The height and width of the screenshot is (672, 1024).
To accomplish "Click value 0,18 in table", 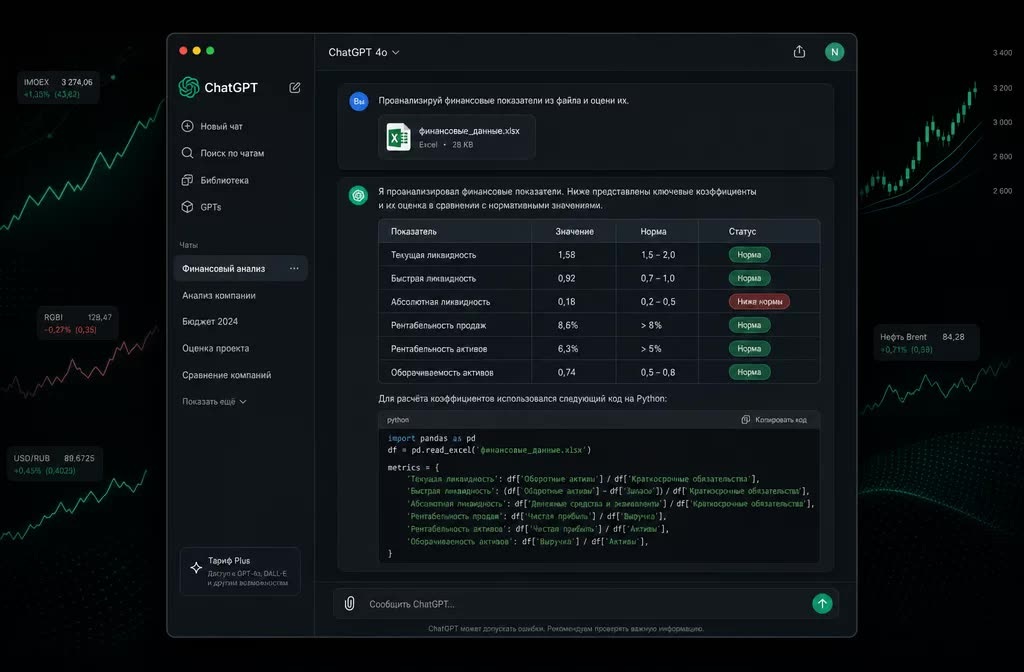I will click(566, 302).
